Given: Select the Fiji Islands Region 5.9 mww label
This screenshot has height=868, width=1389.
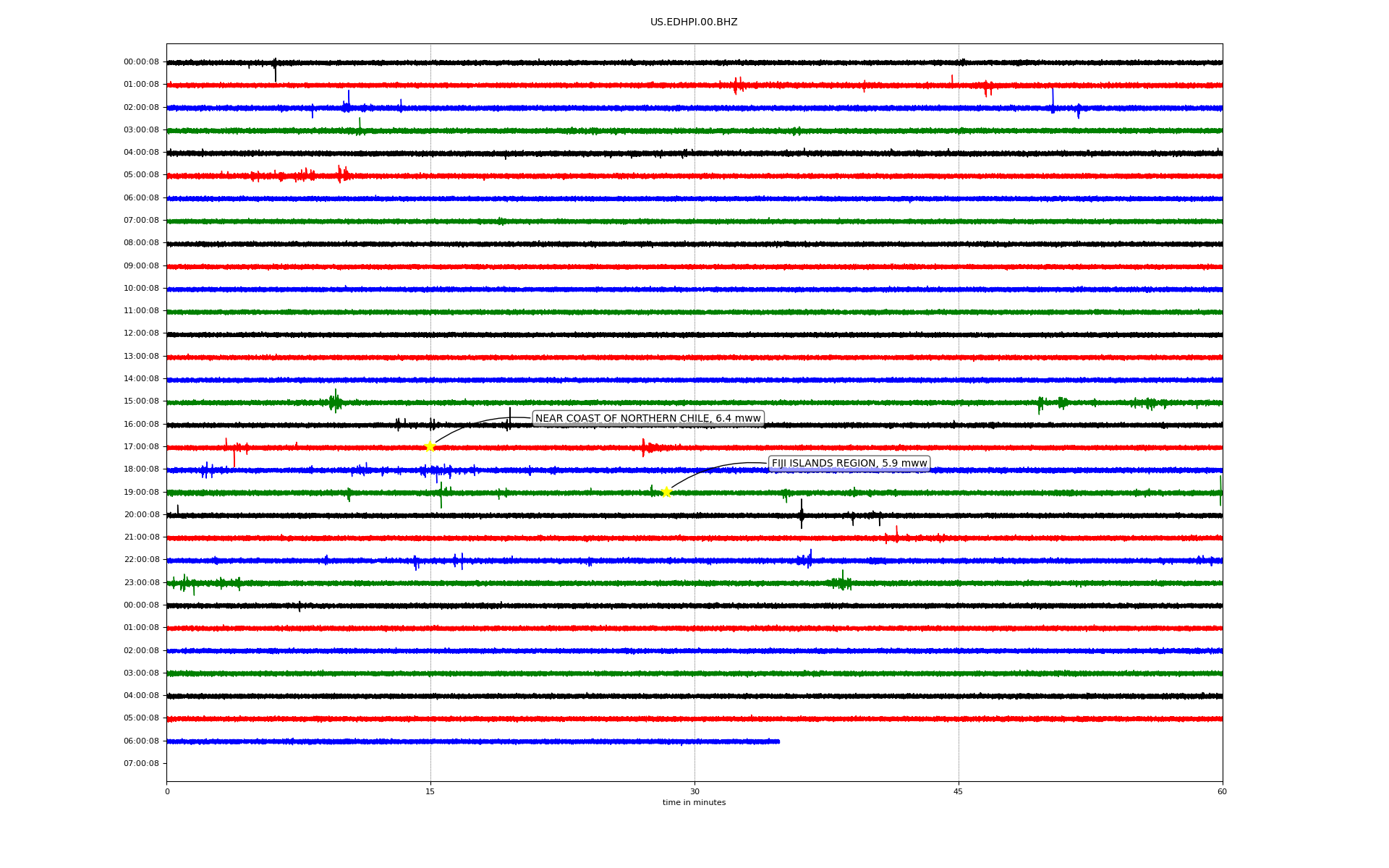Looking at the screenshot, I should (849, 463).
